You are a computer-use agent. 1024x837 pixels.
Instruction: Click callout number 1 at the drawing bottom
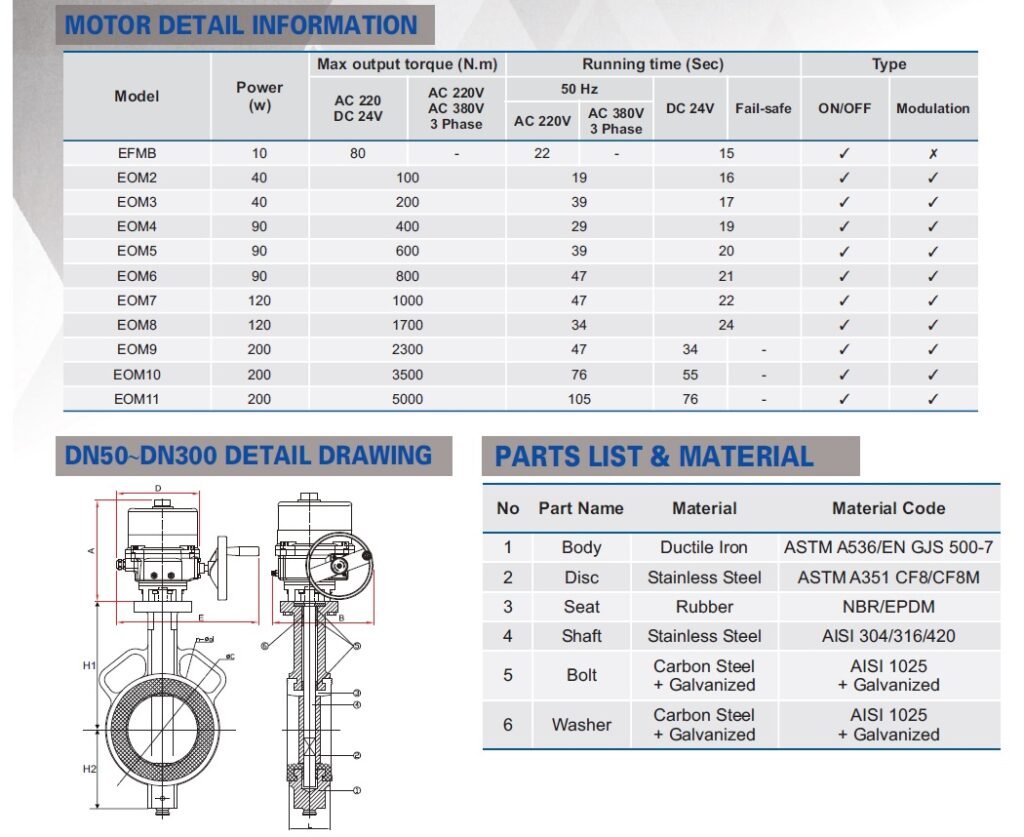pyautogui.click(x=356, y=791)
